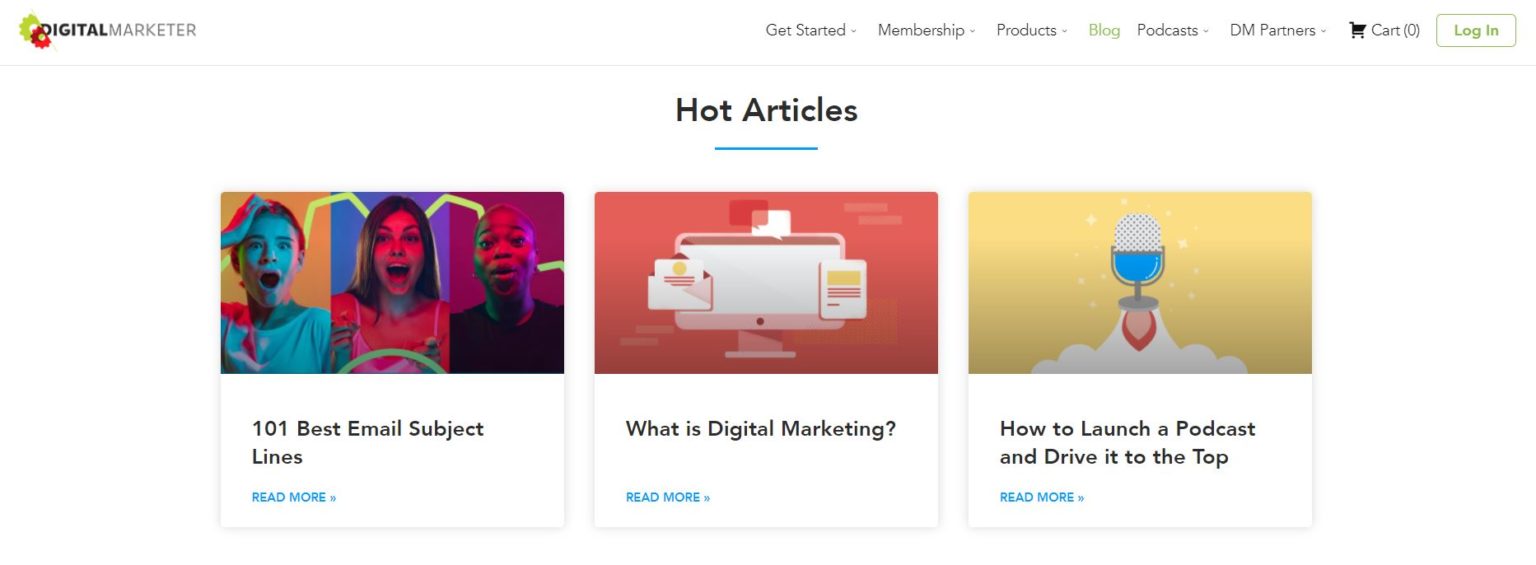Click Read More under podcast launch article
This screenshot has height=565, width=1536.
click(1042, 497)
